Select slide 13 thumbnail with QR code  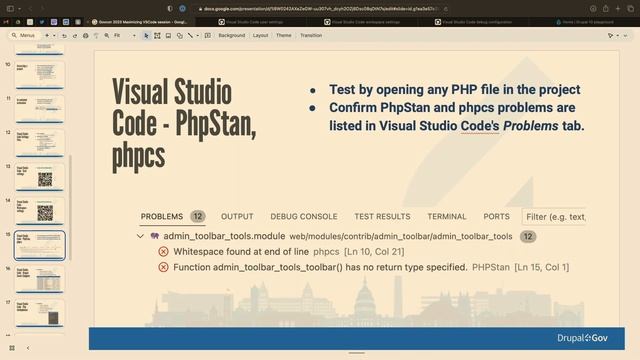[40, 177]
